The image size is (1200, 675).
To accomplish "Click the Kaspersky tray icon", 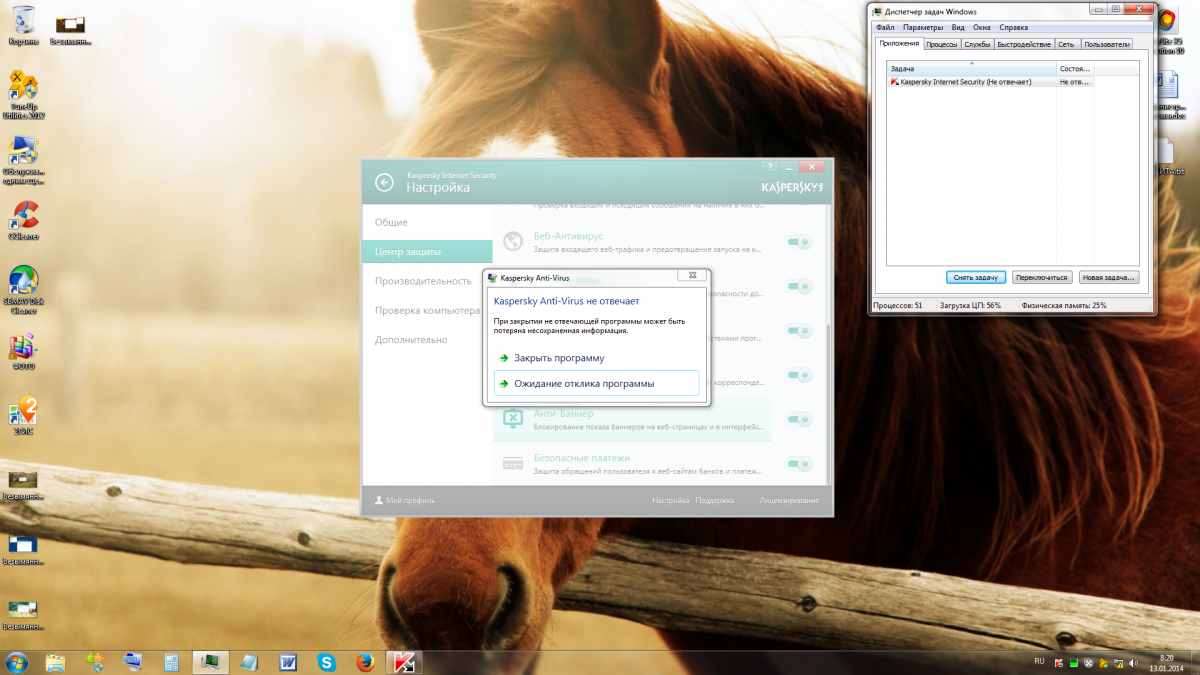I will [1059, 662].
